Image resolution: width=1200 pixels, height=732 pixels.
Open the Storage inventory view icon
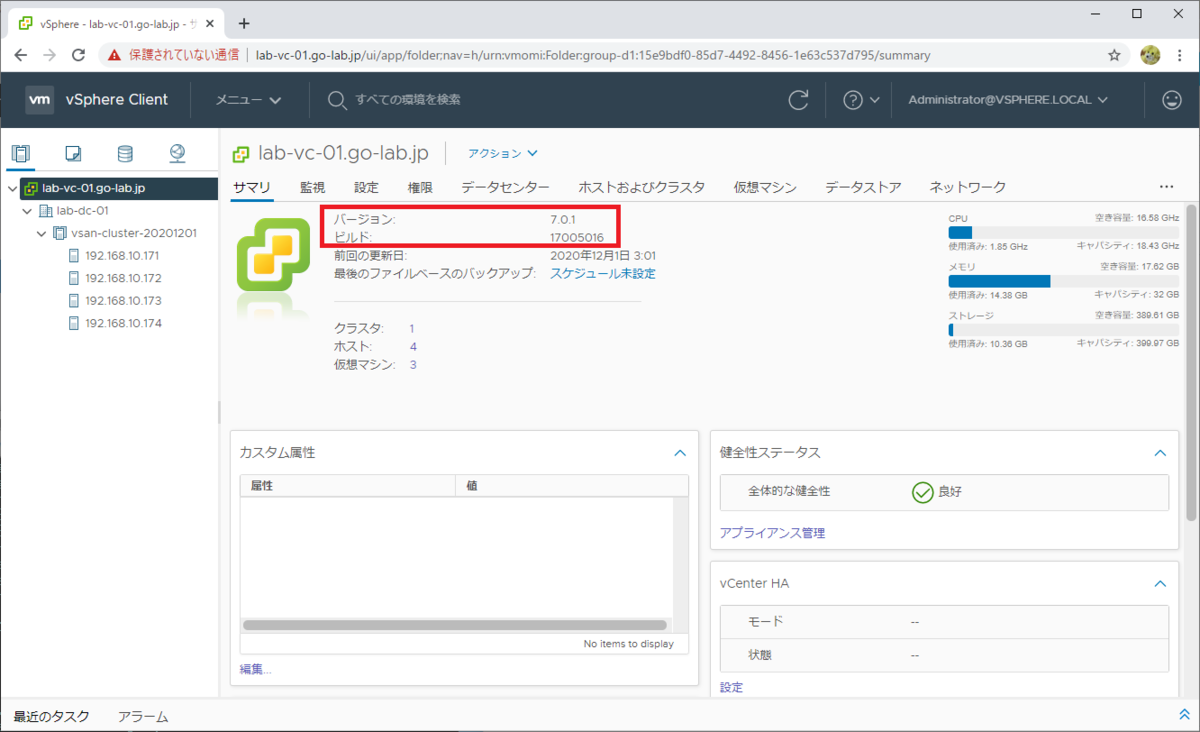[x=125, y=153]
